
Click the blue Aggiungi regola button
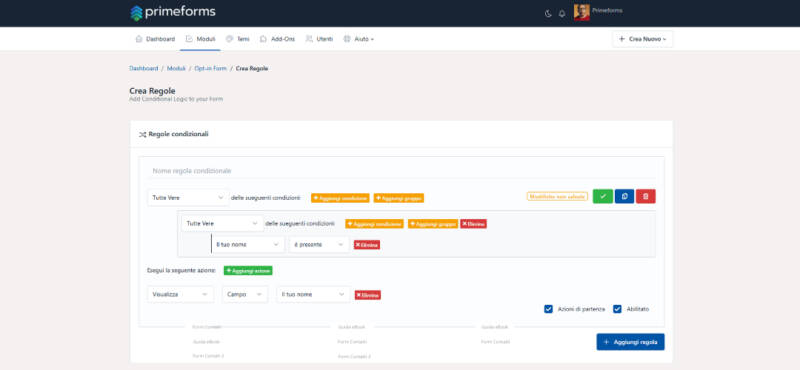click(x=631, y=342)
